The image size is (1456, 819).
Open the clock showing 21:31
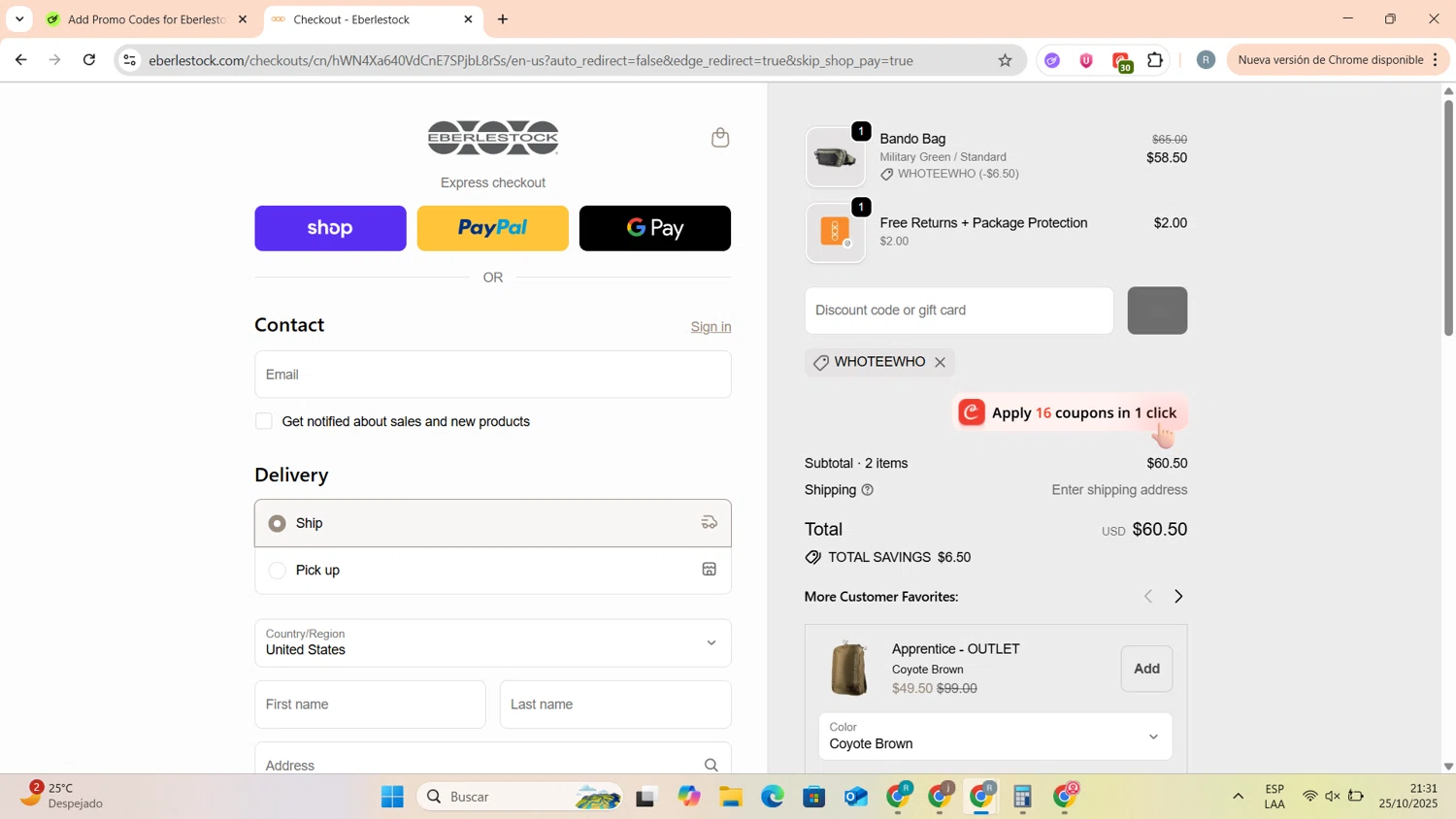[1408, 797]
